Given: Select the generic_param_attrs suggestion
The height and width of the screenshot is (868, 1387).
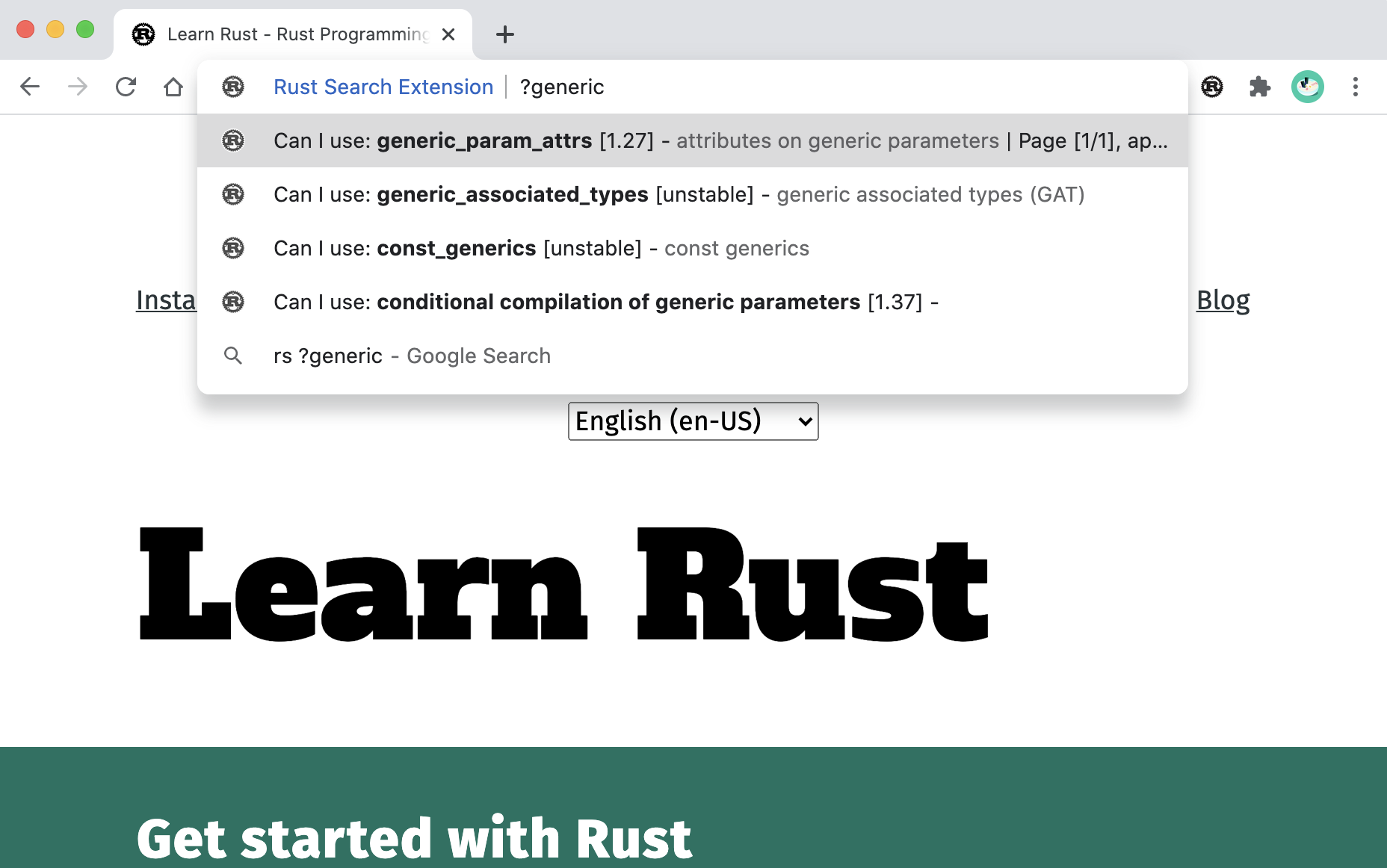Looking at the screenshot, I should tap(693, 140).
